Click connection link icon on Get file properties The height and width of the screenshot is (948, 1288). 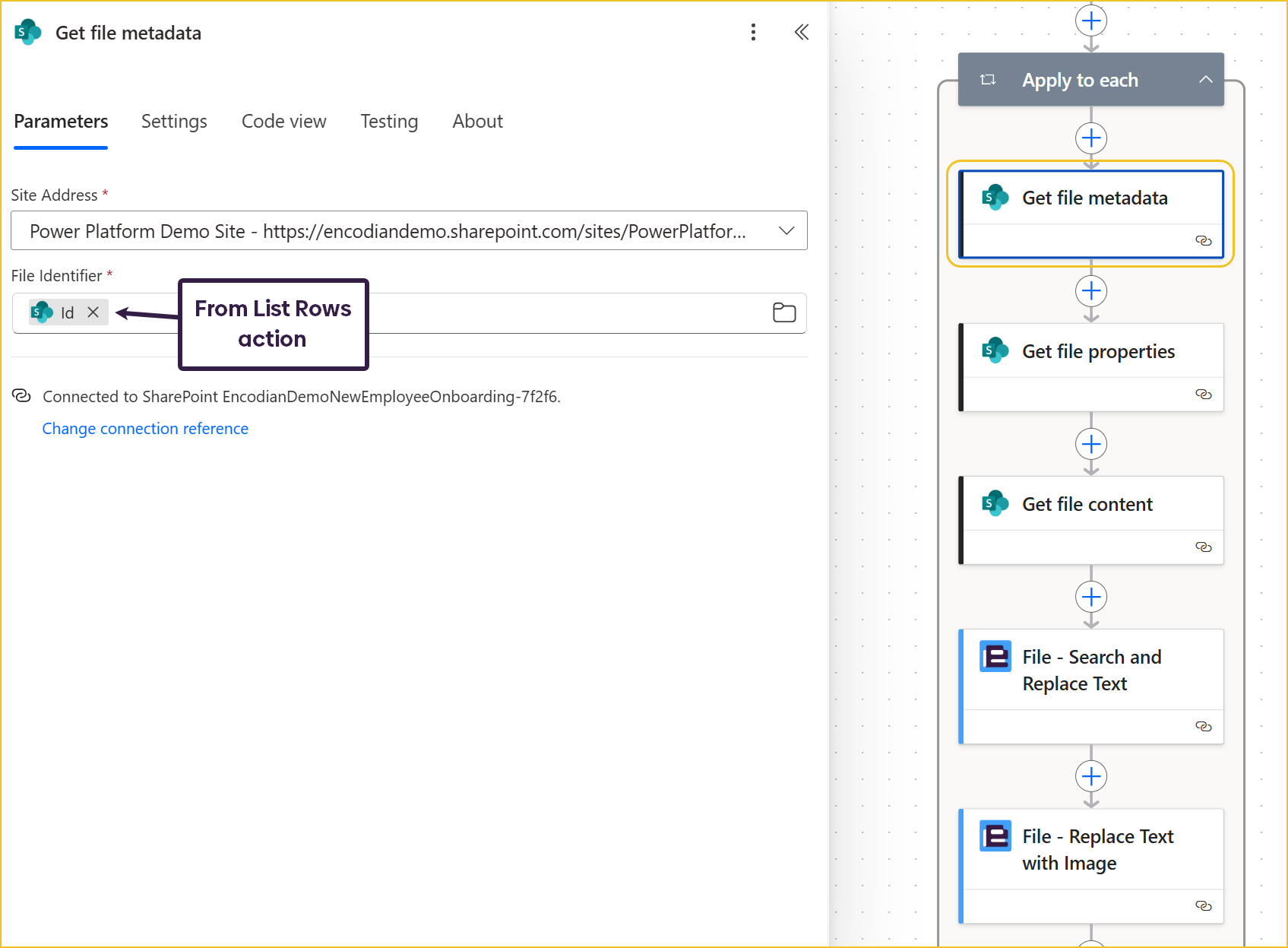coord(1203,394)
